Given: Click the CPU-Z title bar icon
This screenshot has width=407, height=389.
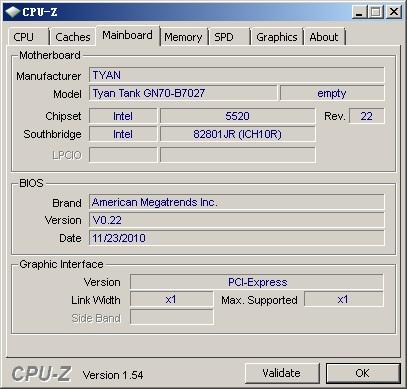Looking at the screenshot, I should [x=12, y=12].
